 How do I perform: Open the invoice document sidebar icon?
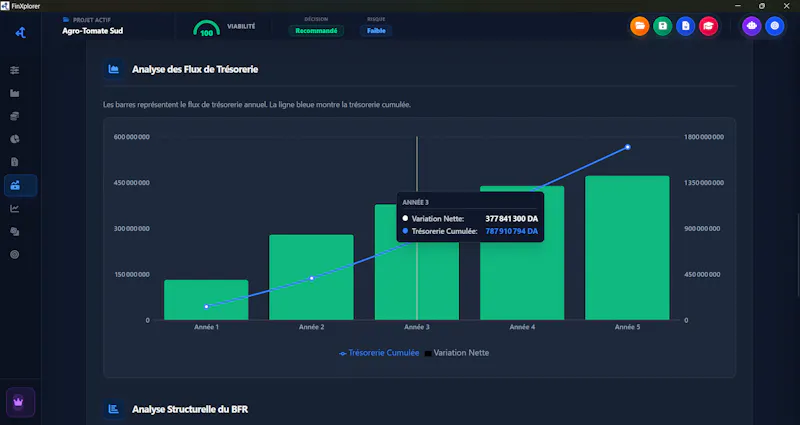pyautogui.click(x=15, y=162)
